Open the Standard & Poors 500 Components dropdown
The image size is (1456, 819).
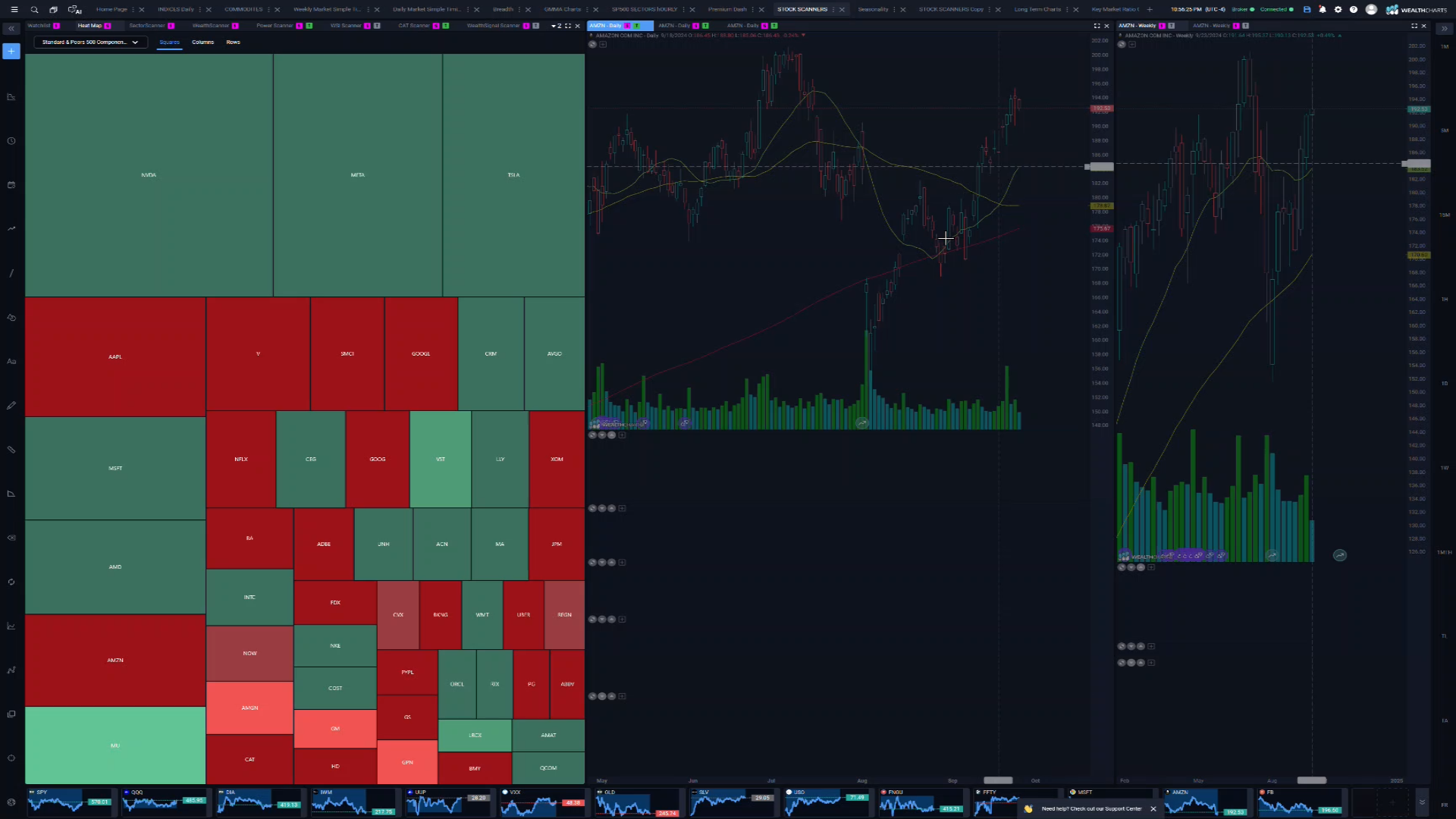[89, 42]
